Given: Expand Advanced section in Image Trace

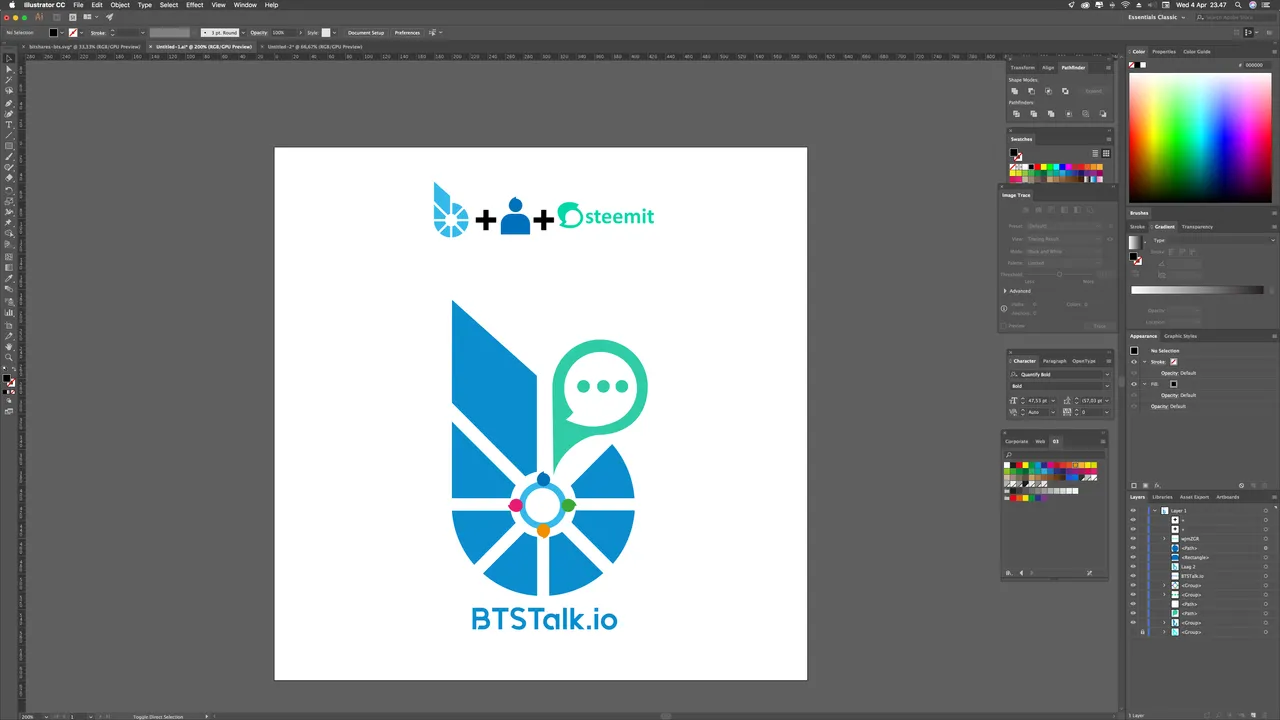Looking at the screenshot, I should click(1005, 291).
